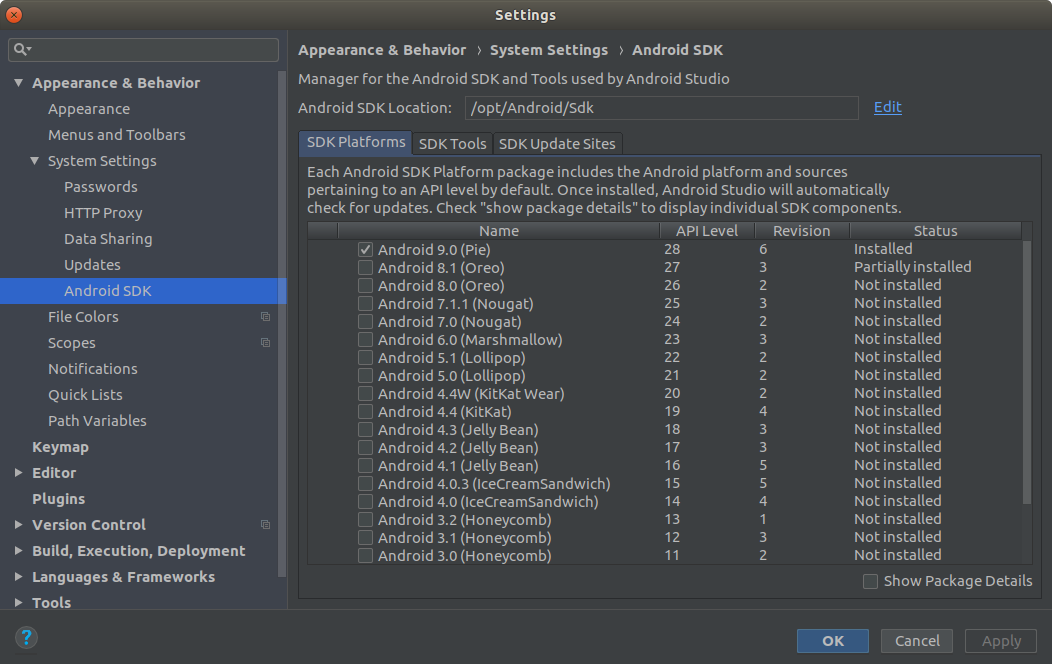This screenshot has height=664, width=1052.
Task: Open the Plugins settings page
Action: (58, 499)
